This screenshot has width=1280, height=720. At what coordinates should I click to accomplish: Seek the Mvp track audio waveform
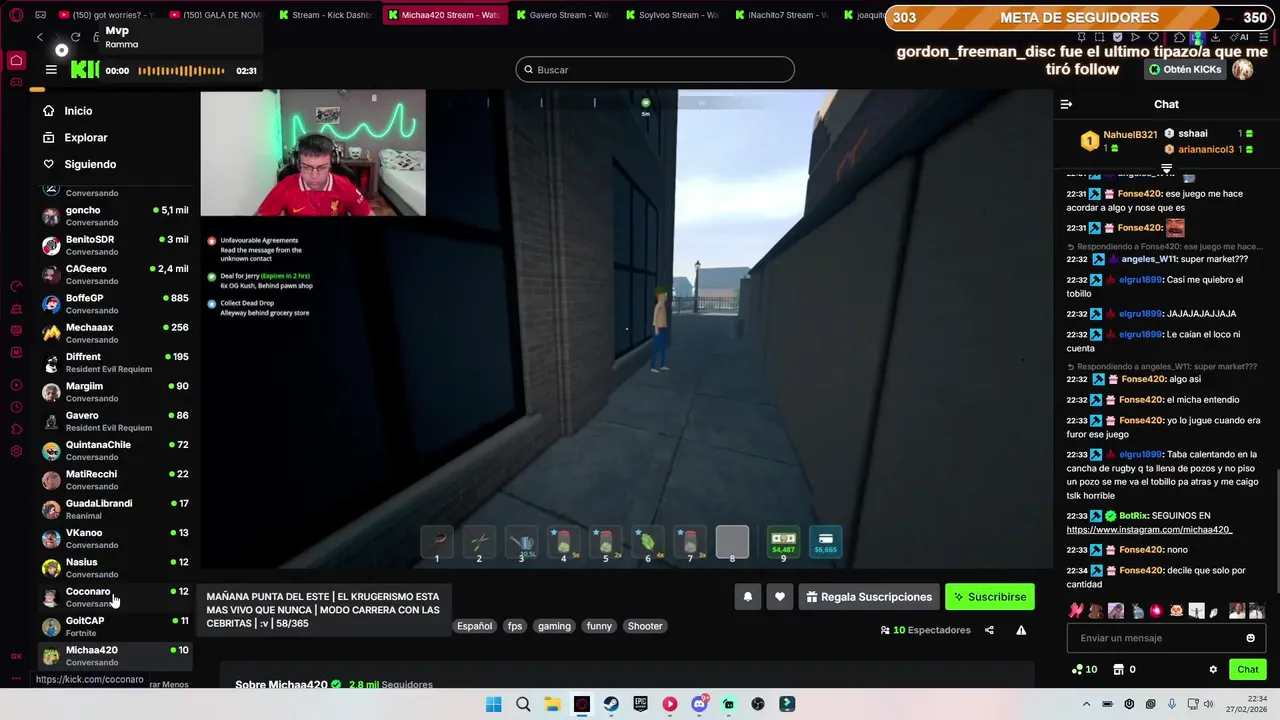[x=181, y=71]
